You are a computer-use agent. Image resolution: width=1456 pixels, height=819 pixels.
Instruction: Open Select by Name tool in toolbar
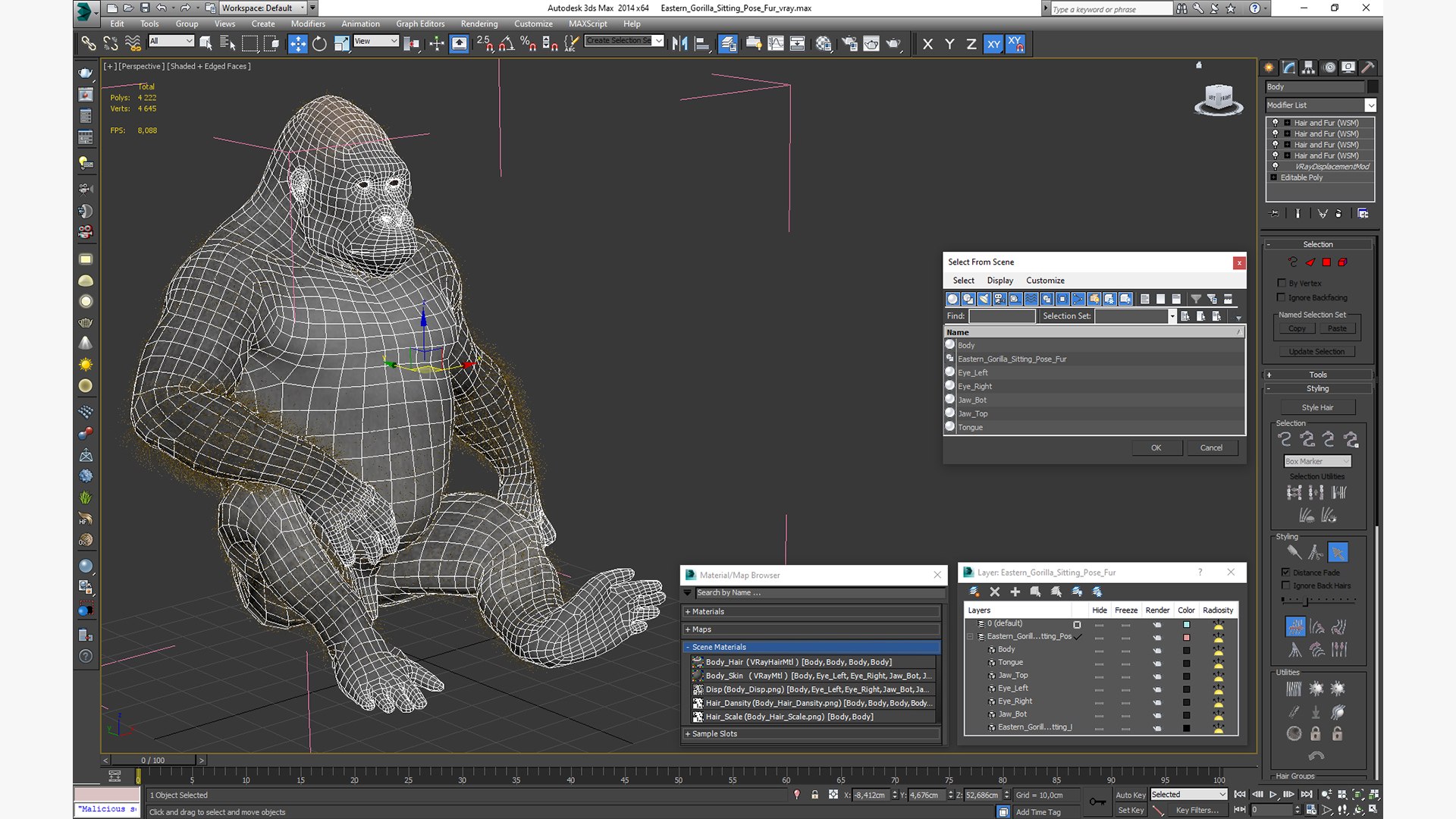[x=227, y=44]
